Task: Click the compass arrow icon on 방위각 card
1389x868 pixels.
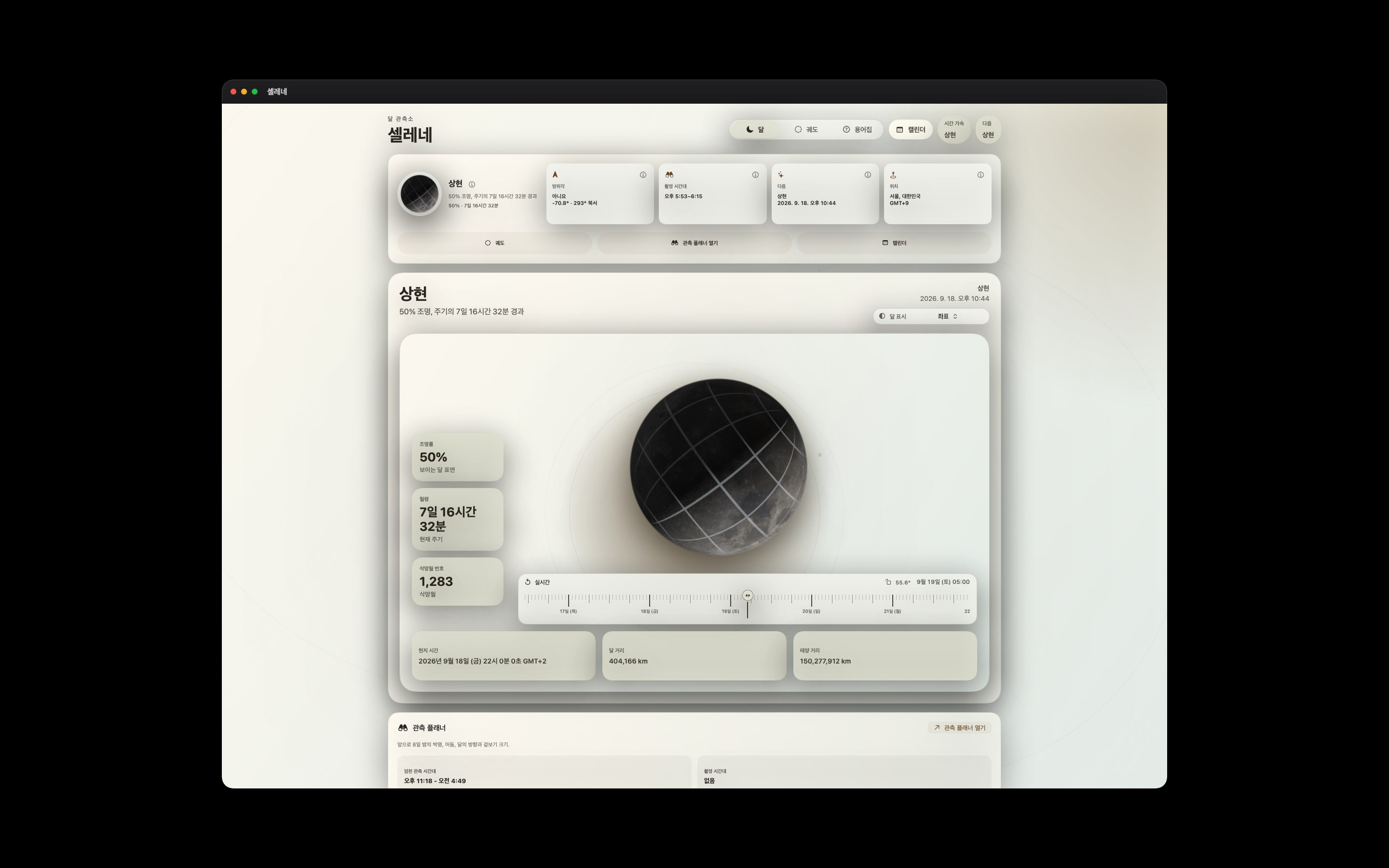Action: [x=555, y=175]
